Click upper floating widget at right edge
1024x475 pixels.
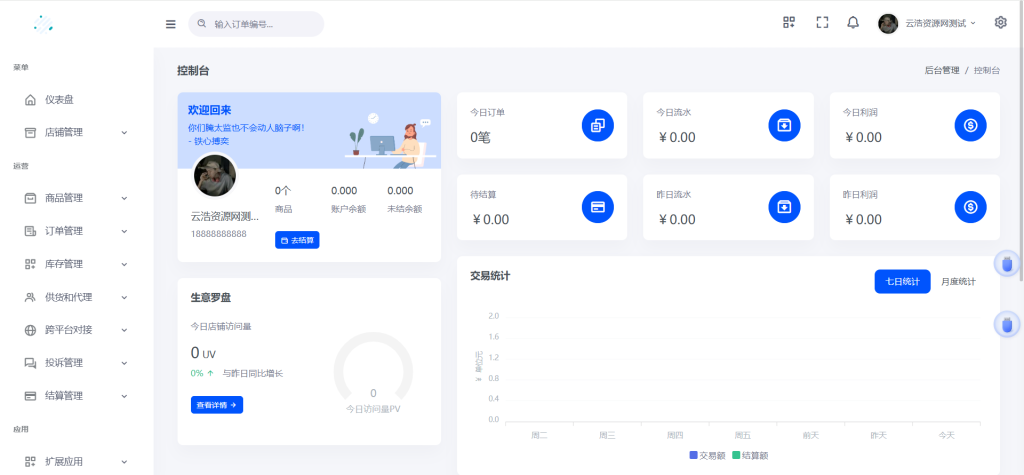click(x=1007, y=264)
